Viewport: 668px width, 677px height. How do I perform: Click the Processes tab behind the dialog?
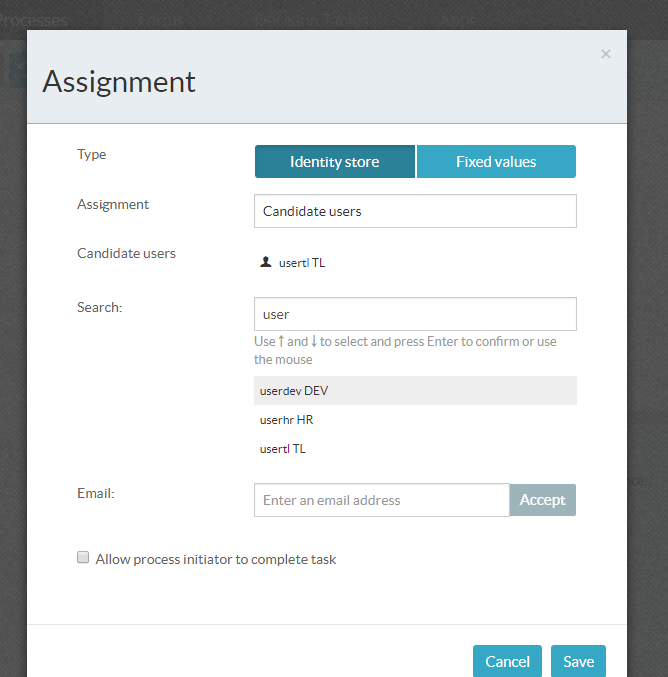point(34,19)
